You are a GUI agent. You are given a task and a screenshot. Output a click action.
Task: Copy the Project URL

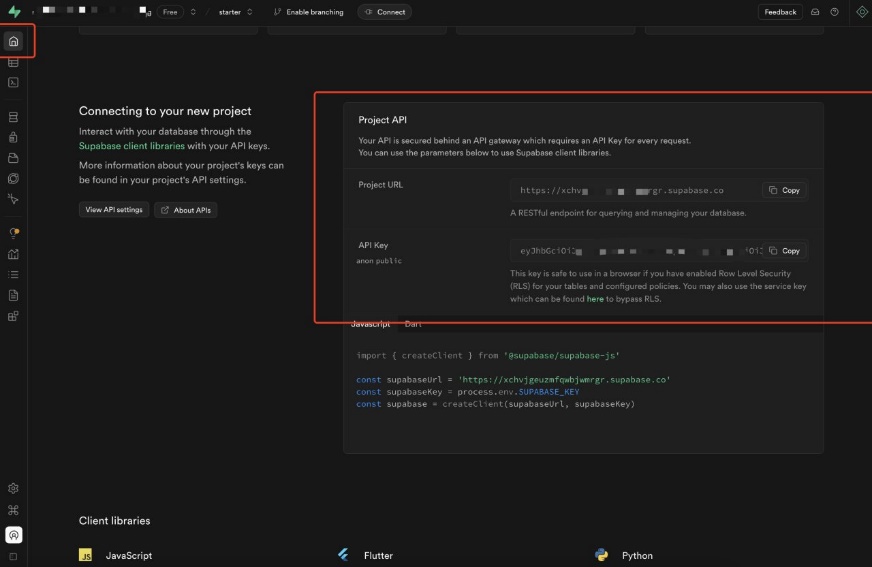point(784,190)
